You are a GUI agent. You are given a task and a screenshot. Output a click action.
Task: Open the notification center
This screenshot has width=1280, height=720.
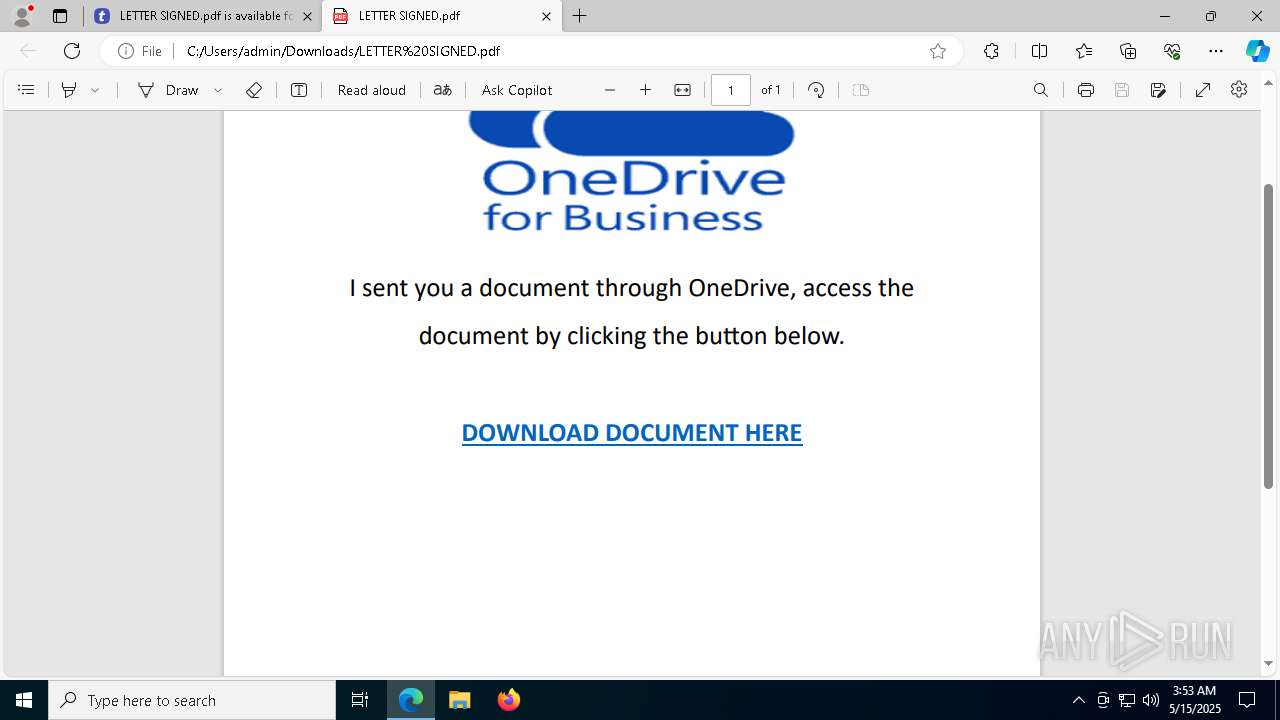coord(1247,700)
